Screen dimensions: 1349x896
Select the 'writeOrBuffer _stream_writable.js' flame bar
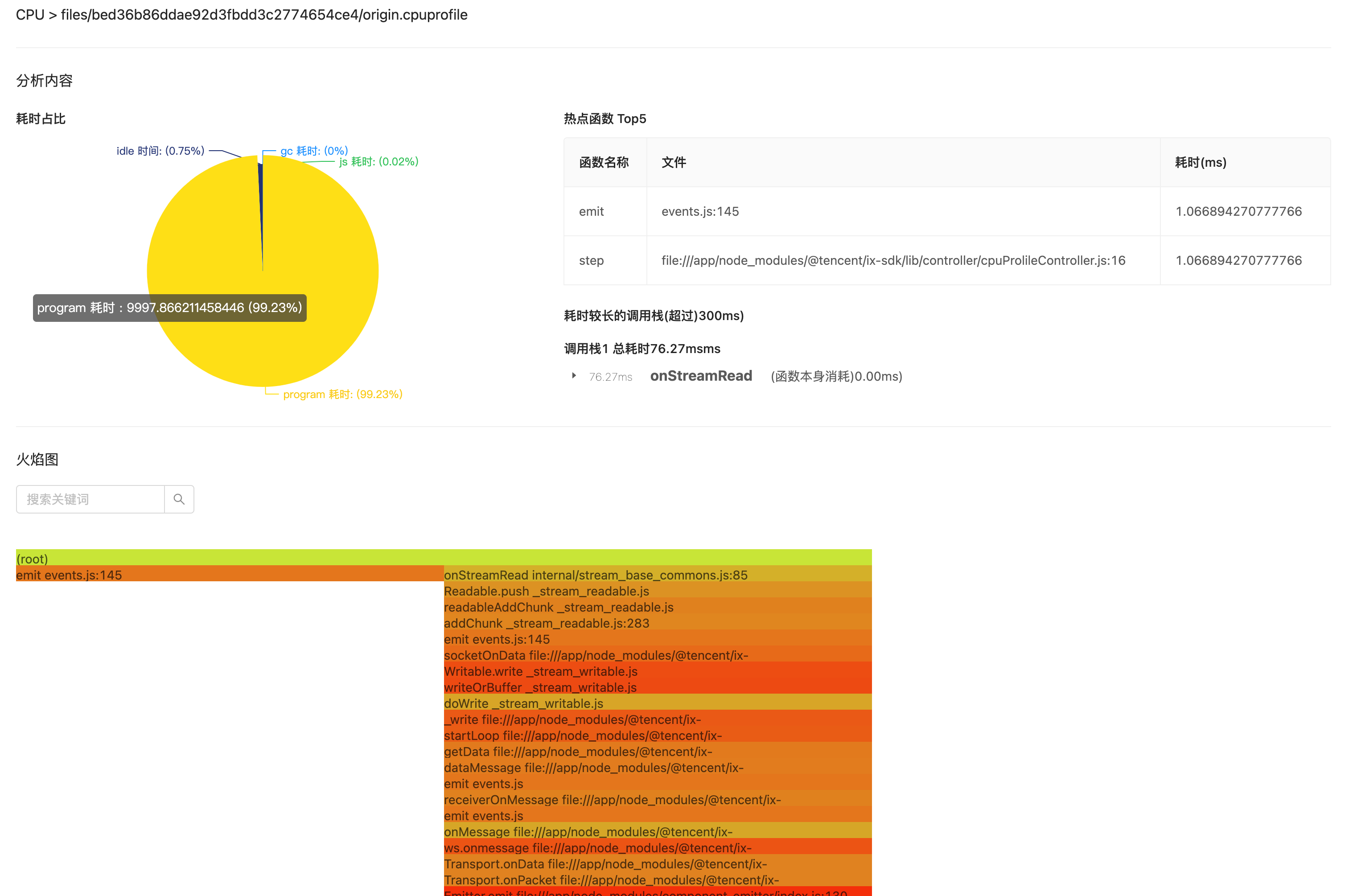(658, 686)
